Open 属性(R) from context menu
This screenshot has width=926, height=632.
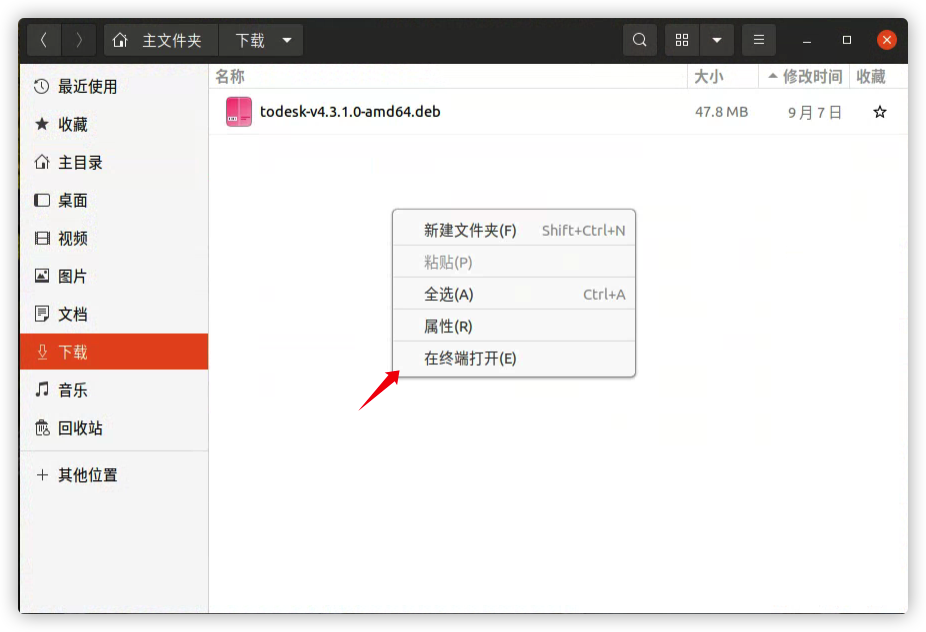tap(448, 326)
